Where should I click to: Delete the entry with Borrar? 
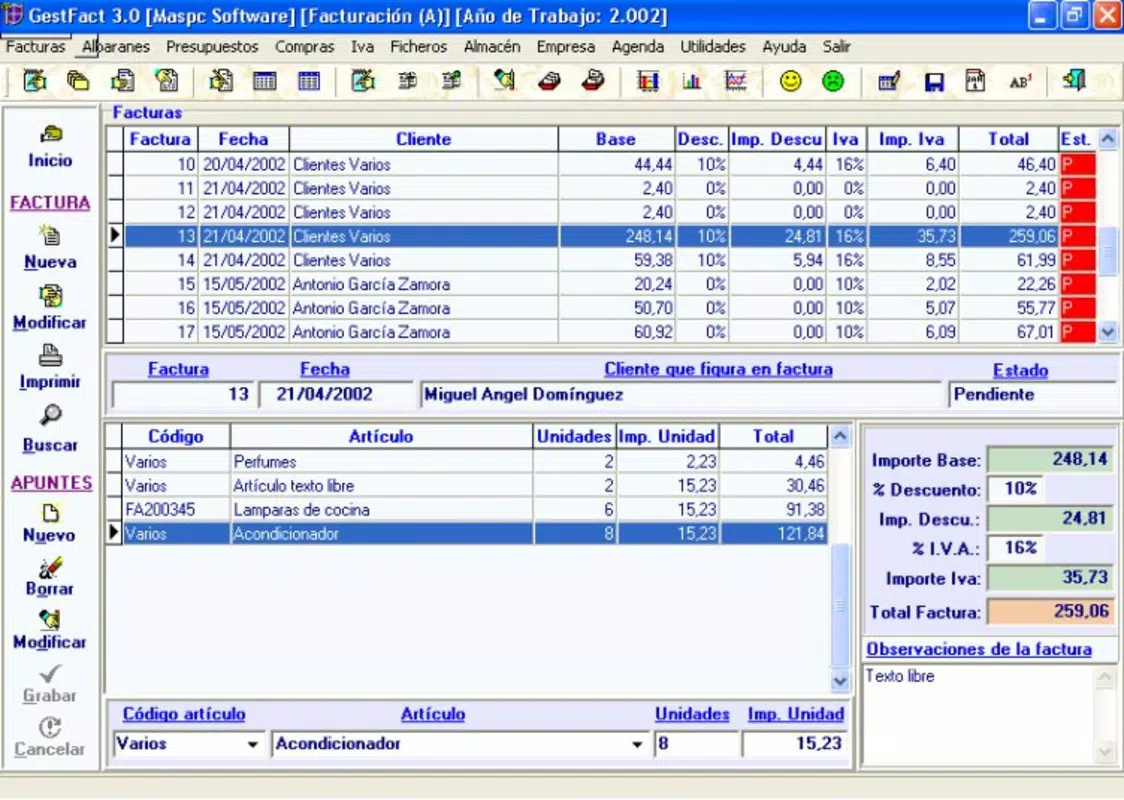pos(50,577)
